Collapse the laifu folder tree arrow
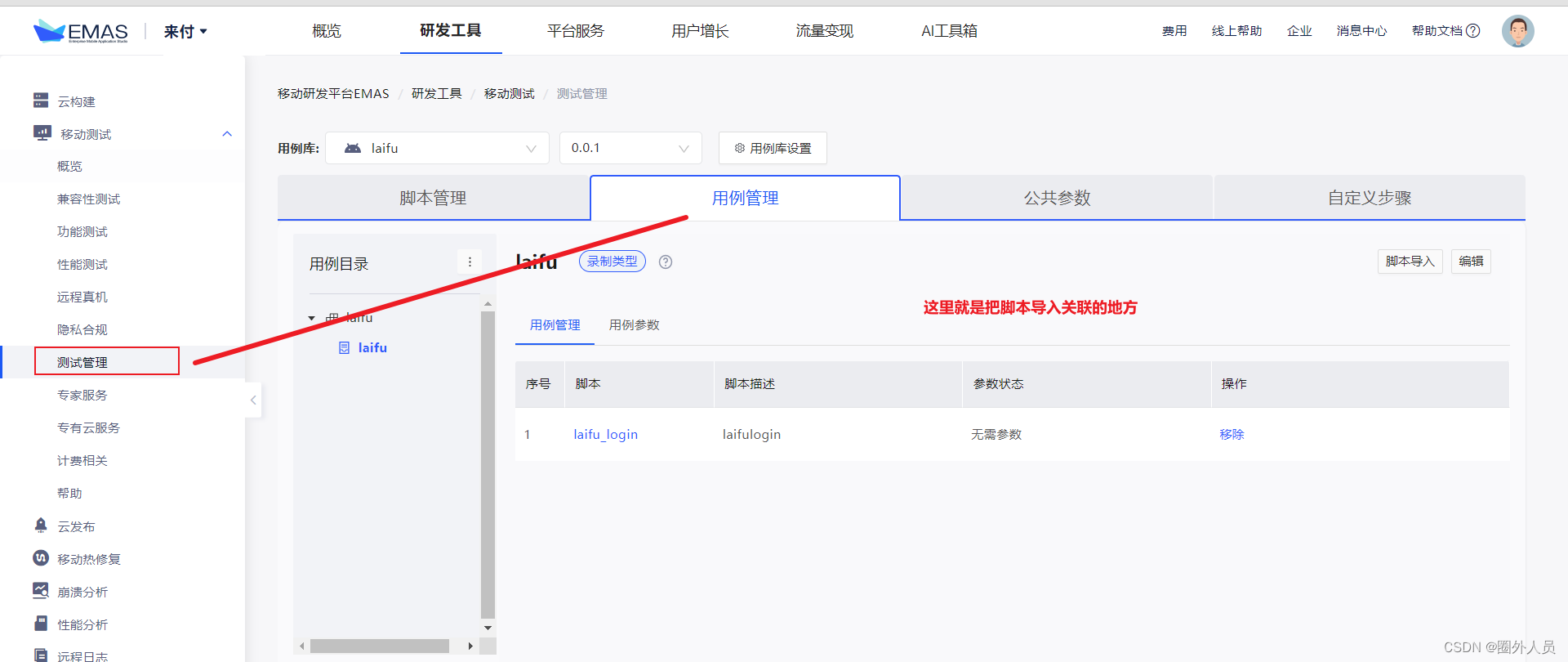This screenshot has width=1568, height=662. coord(312,318)
